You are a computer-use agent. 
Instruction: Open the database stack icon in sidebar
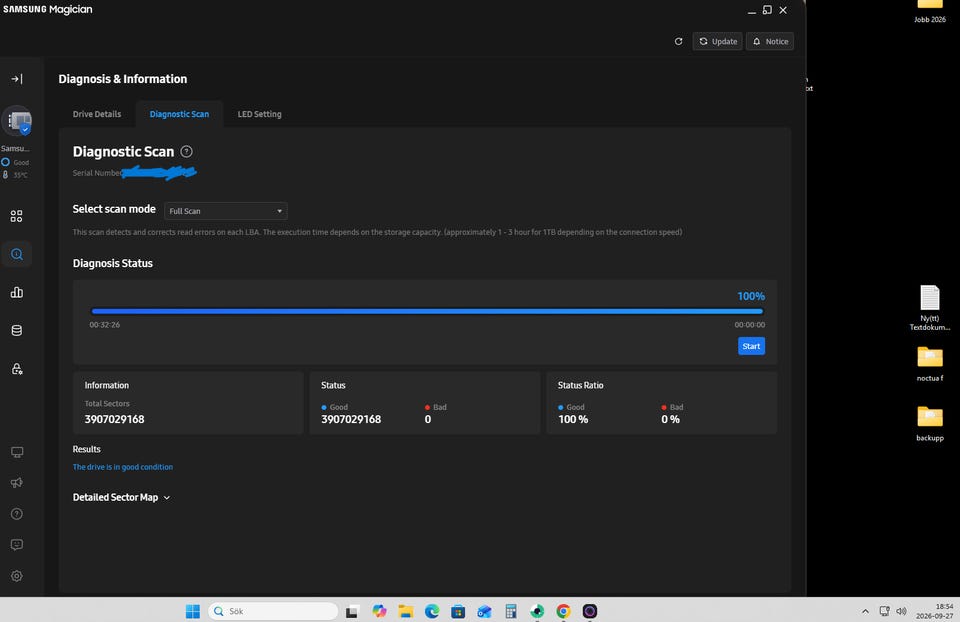tap(17, 331)
